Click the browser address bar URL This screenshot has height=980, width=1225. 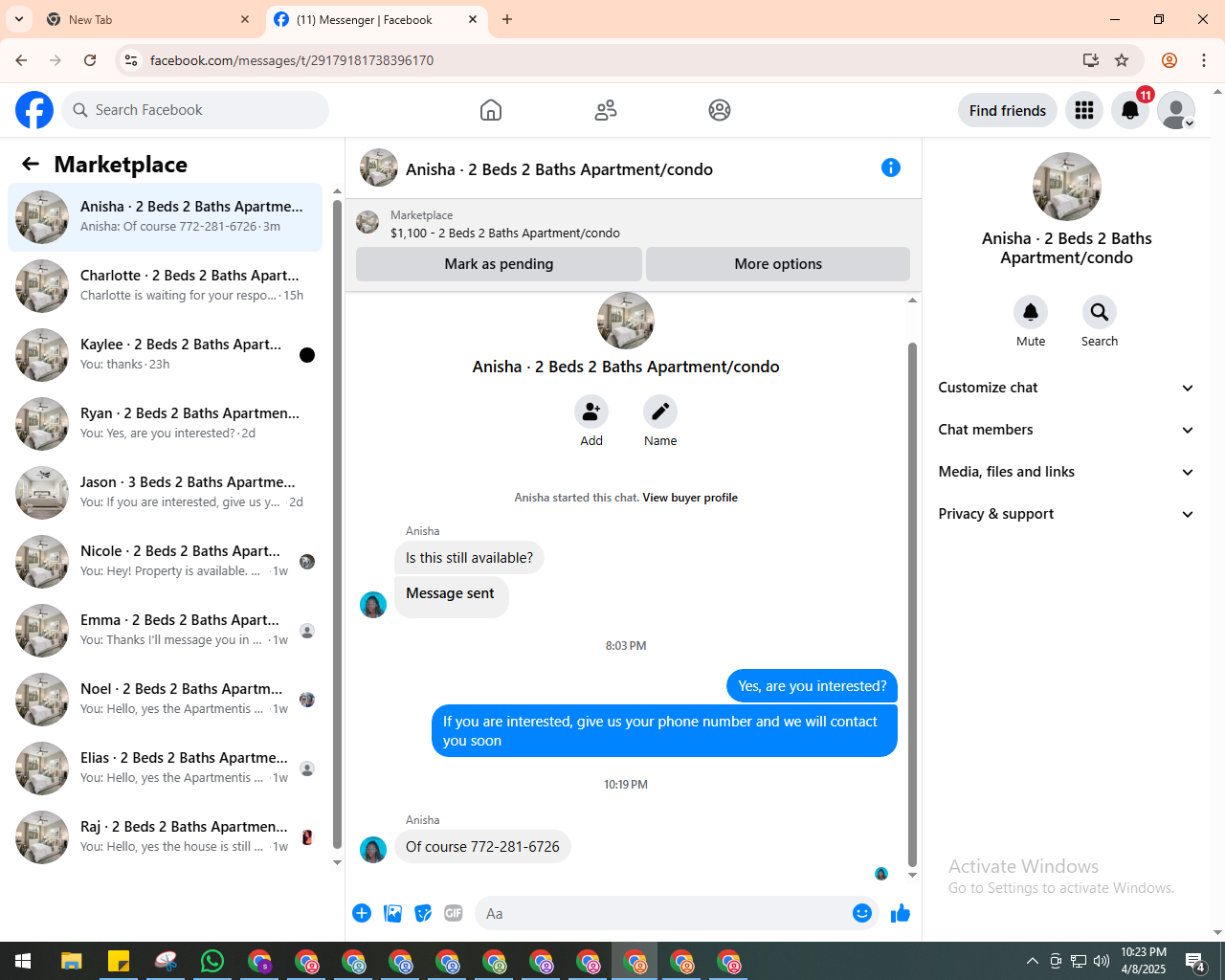[292, 60]
